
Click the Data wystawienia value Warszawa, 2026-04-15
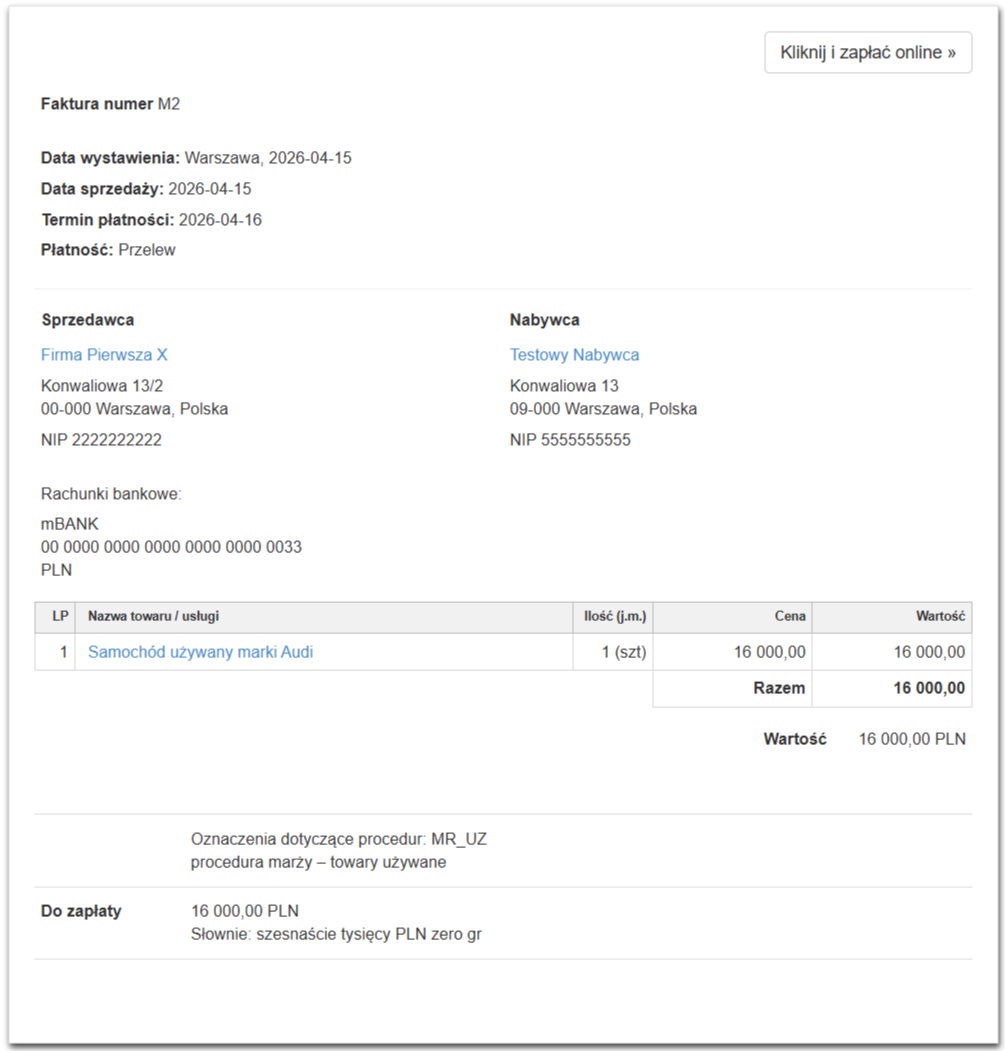pyautogui.click(x=268, y=158)
